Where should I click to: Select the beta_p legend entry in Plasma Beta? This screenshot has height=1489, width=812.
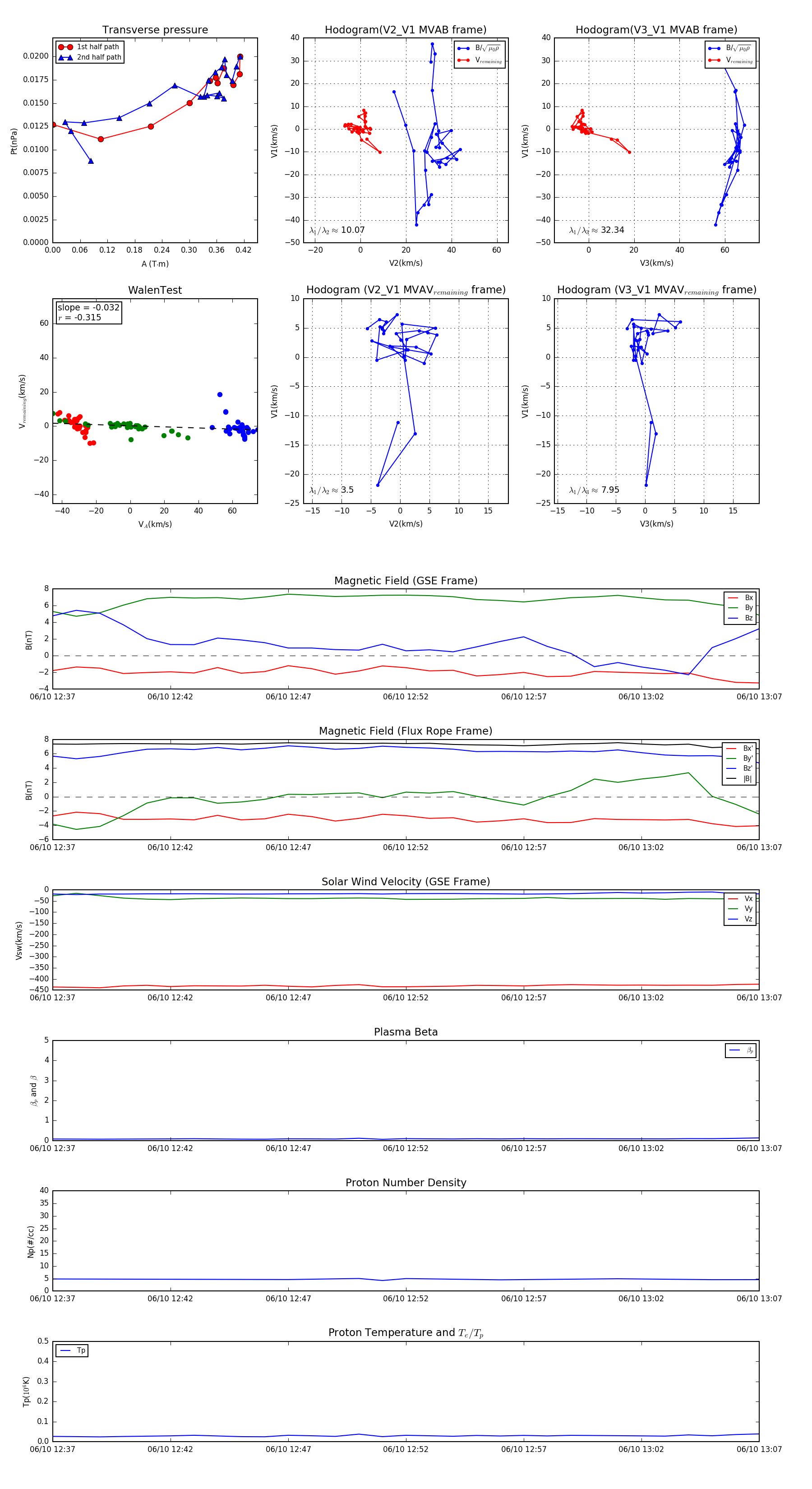click(742, 1050)
